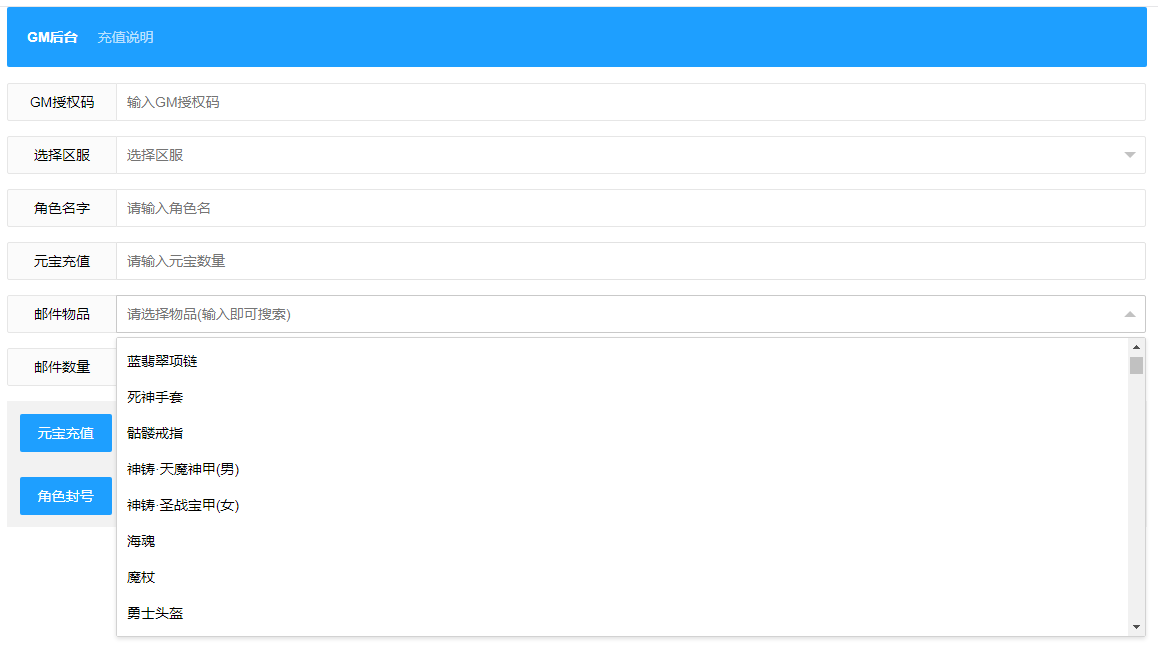Collapse the 邮件物品 dropdown arrow
1158x663 pixels.
coord(1129,314)
